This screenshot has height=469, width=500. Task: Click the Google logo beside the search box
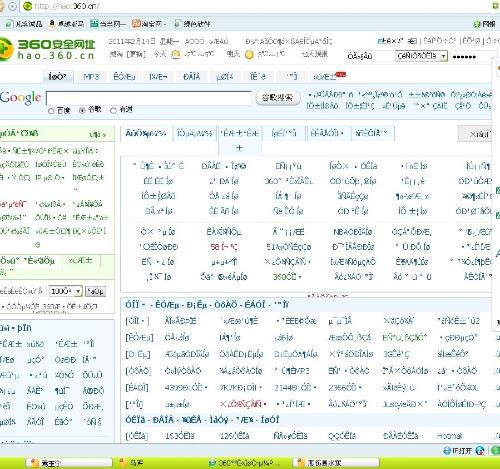point(21,97)
